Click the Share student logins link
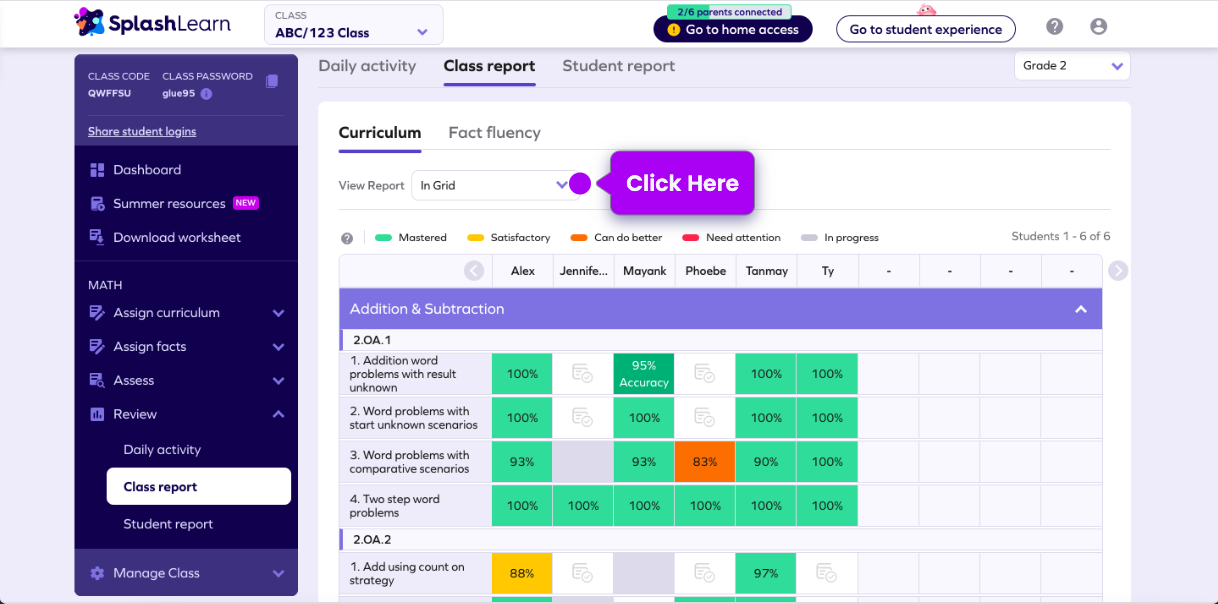The width and height of the screenshot is (1218, 604). (x=142, y=131)
